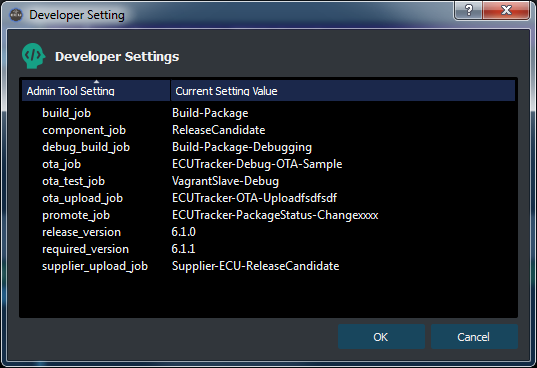Click the title bar application icon

16,15
